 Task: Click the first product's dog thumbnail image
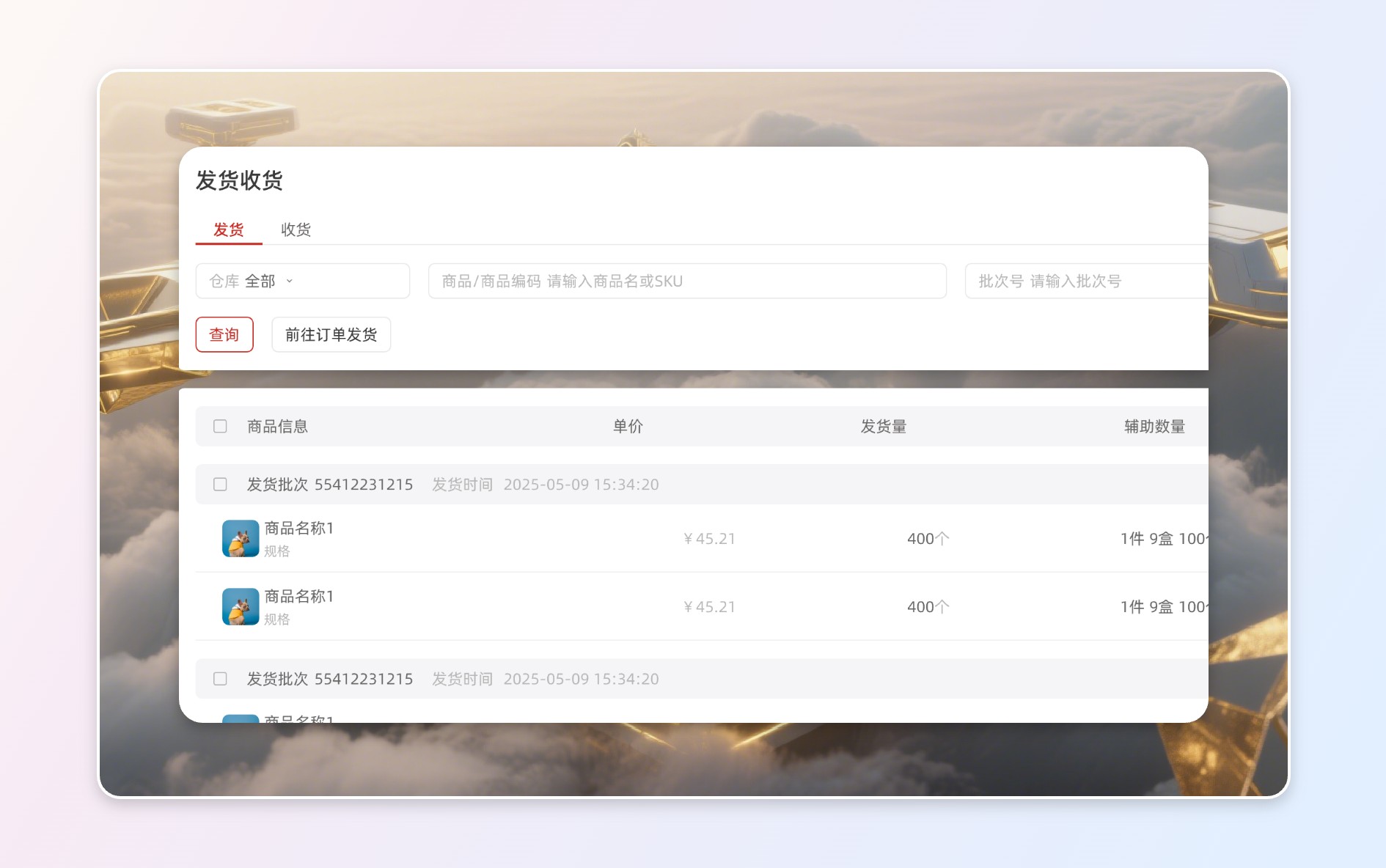240,539
